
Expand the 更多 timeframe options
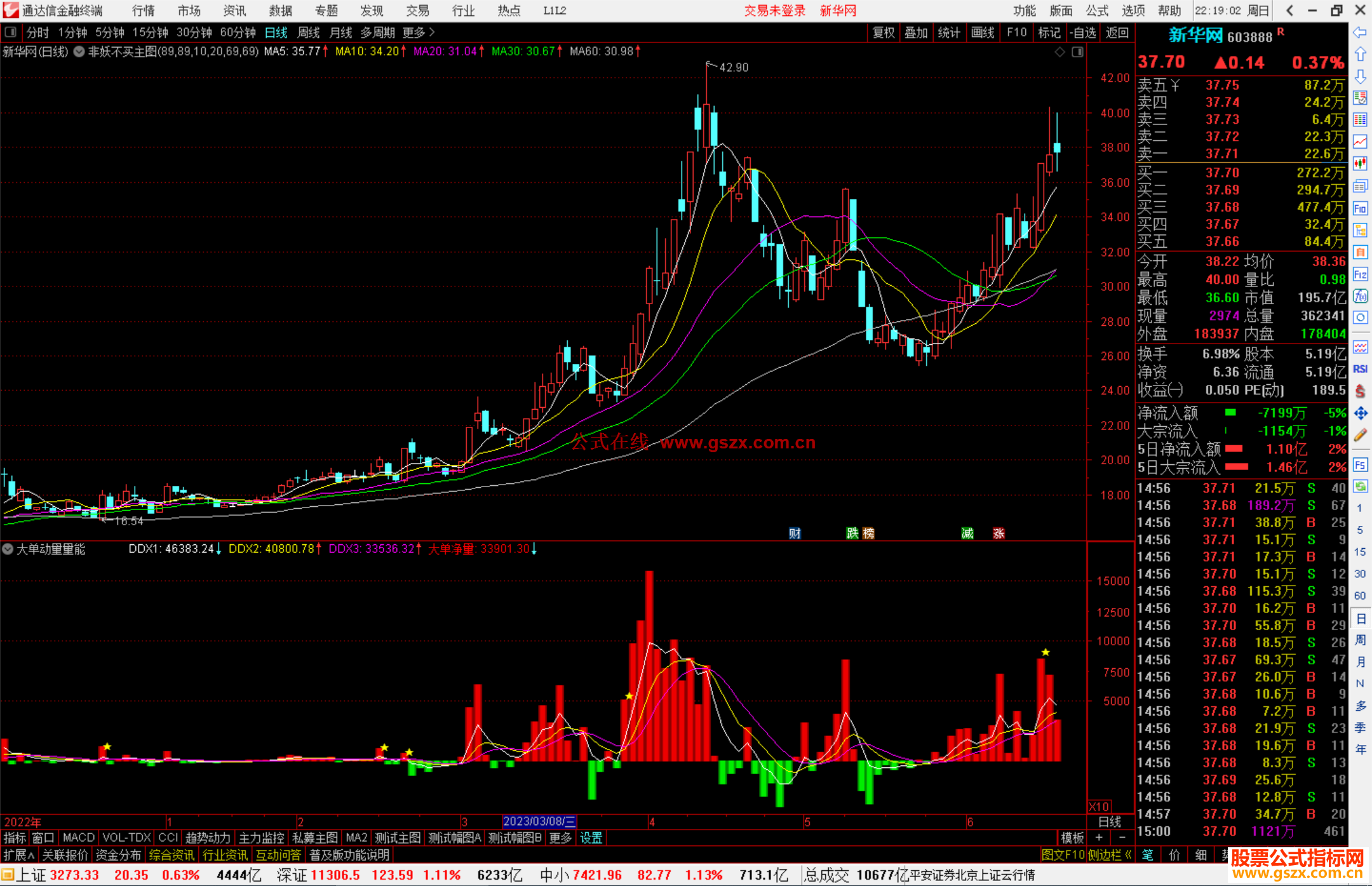[419, 32]
